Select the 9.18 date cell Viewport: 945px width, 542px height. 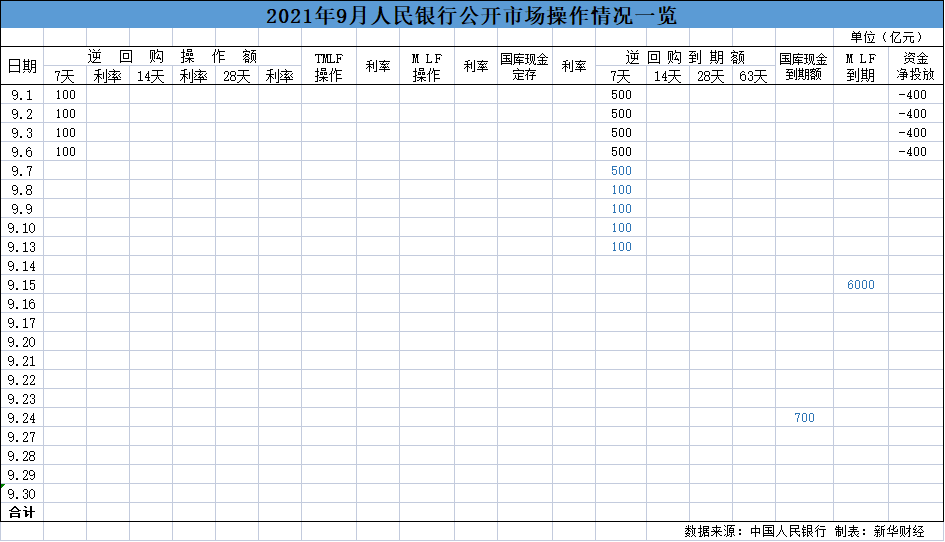22,323
